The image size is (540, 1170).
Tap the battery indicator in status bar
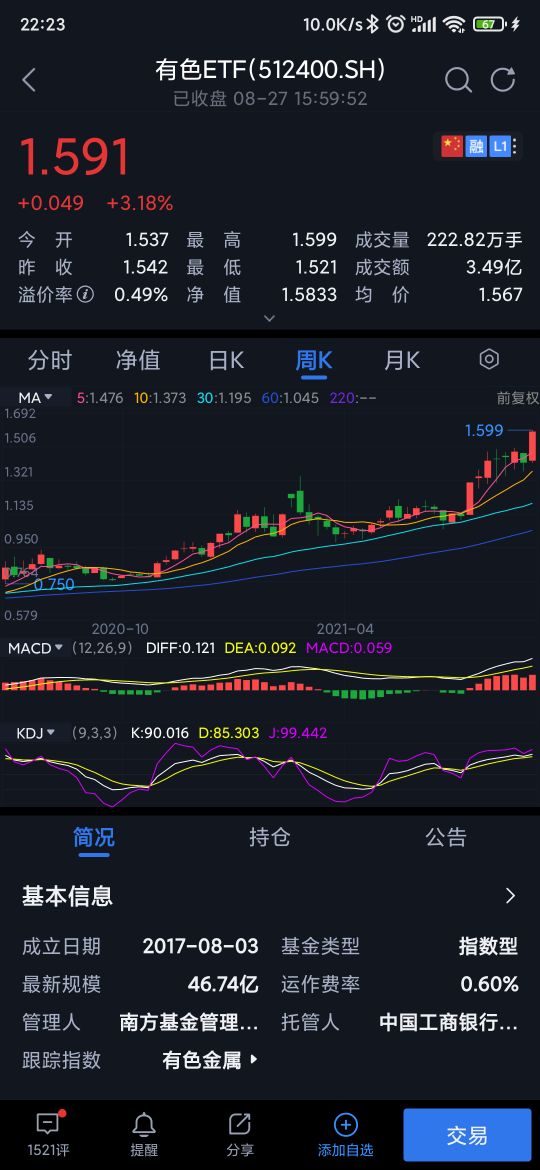pyautogui.click(x=488, y=24)
